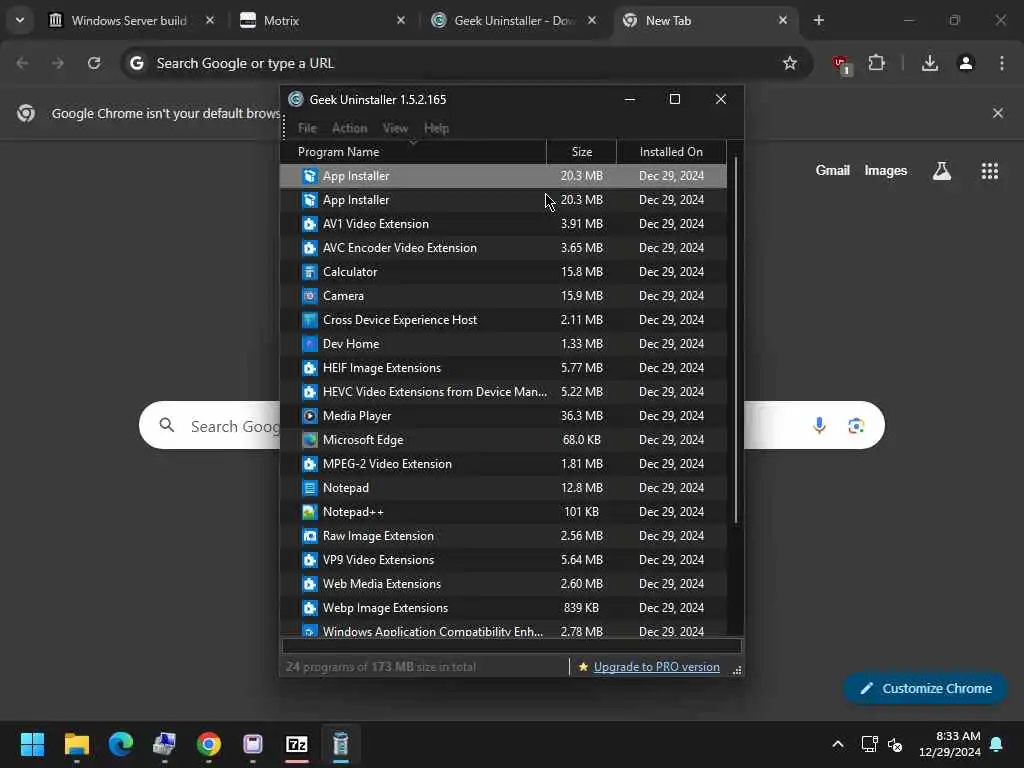Open the taskbar clock showing 8:33 AM
The image size is (1024, 768).
[x=950, y=744]
